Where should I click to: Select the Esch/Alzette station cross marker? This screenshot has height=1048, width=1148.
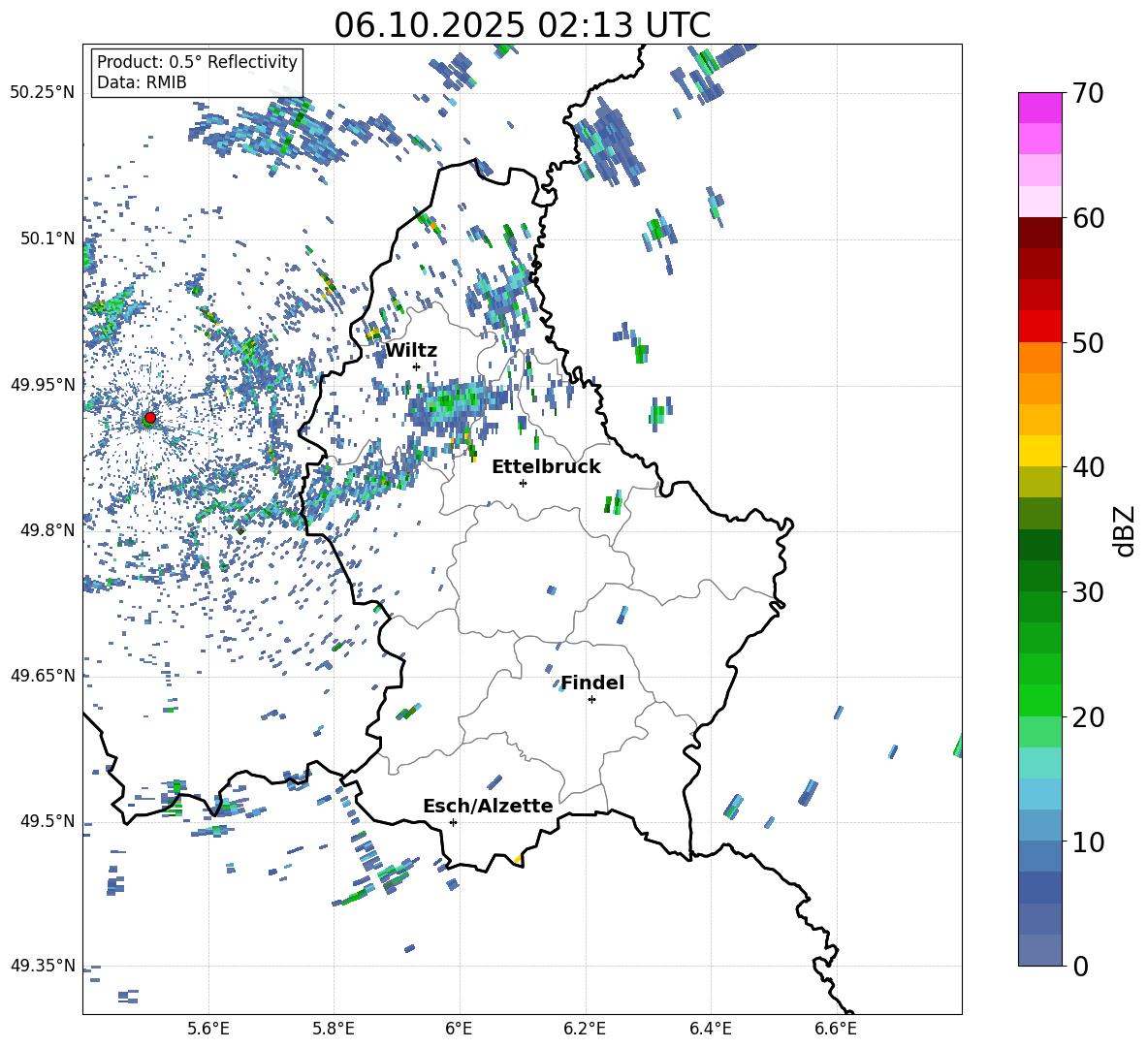(x=453, y=822)
